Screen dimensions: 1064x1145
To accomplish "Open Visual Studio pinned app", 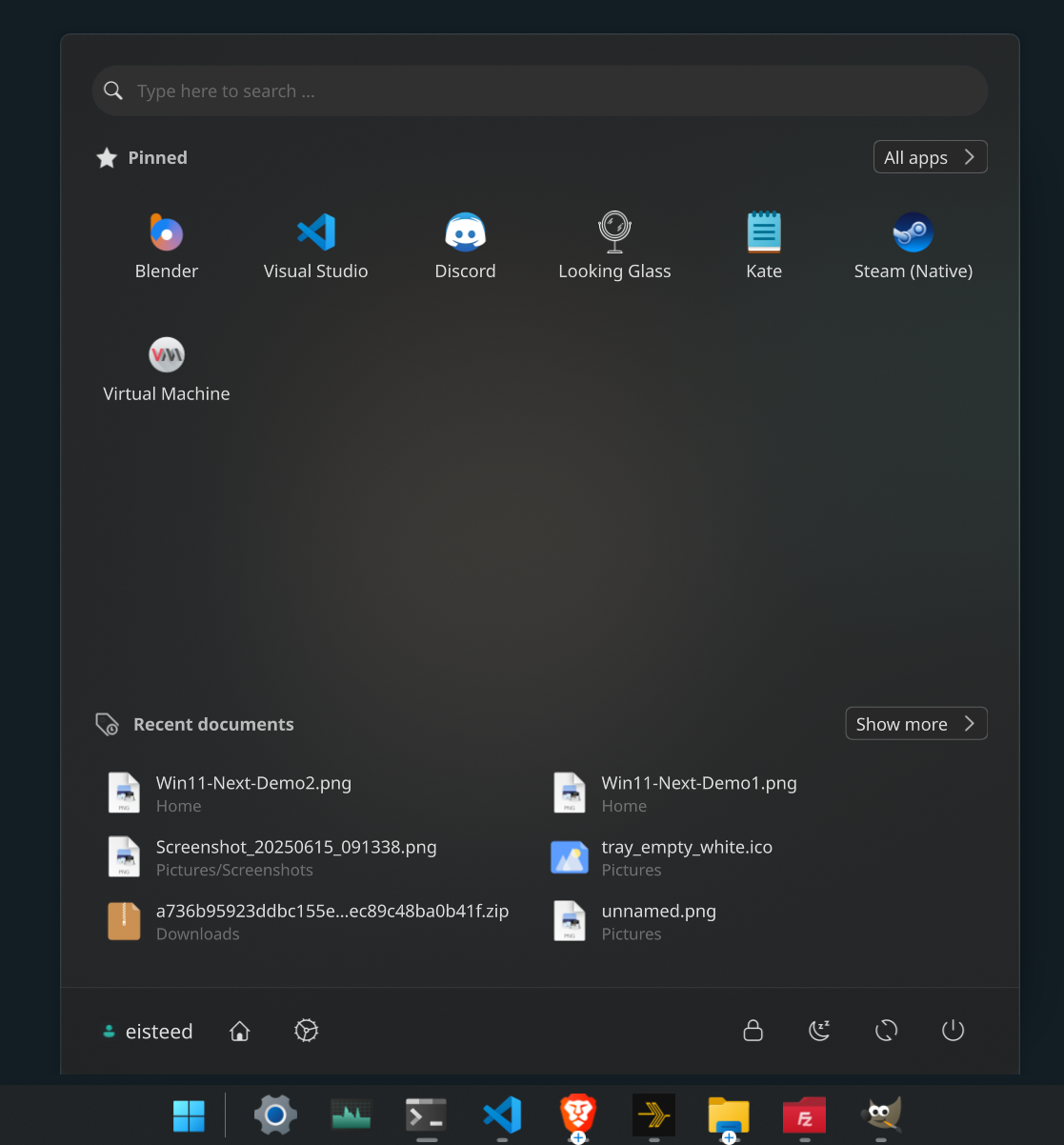I will tap(315, 246).
